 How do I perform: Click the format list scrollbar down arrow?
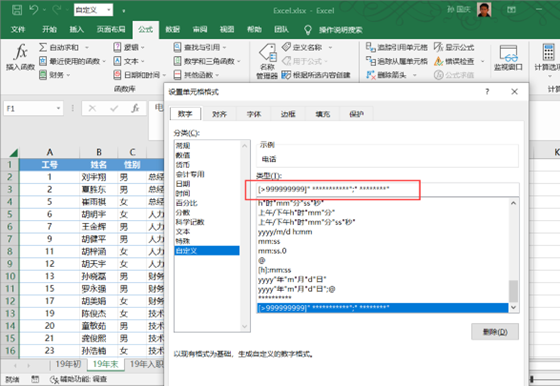coord(513,307)
